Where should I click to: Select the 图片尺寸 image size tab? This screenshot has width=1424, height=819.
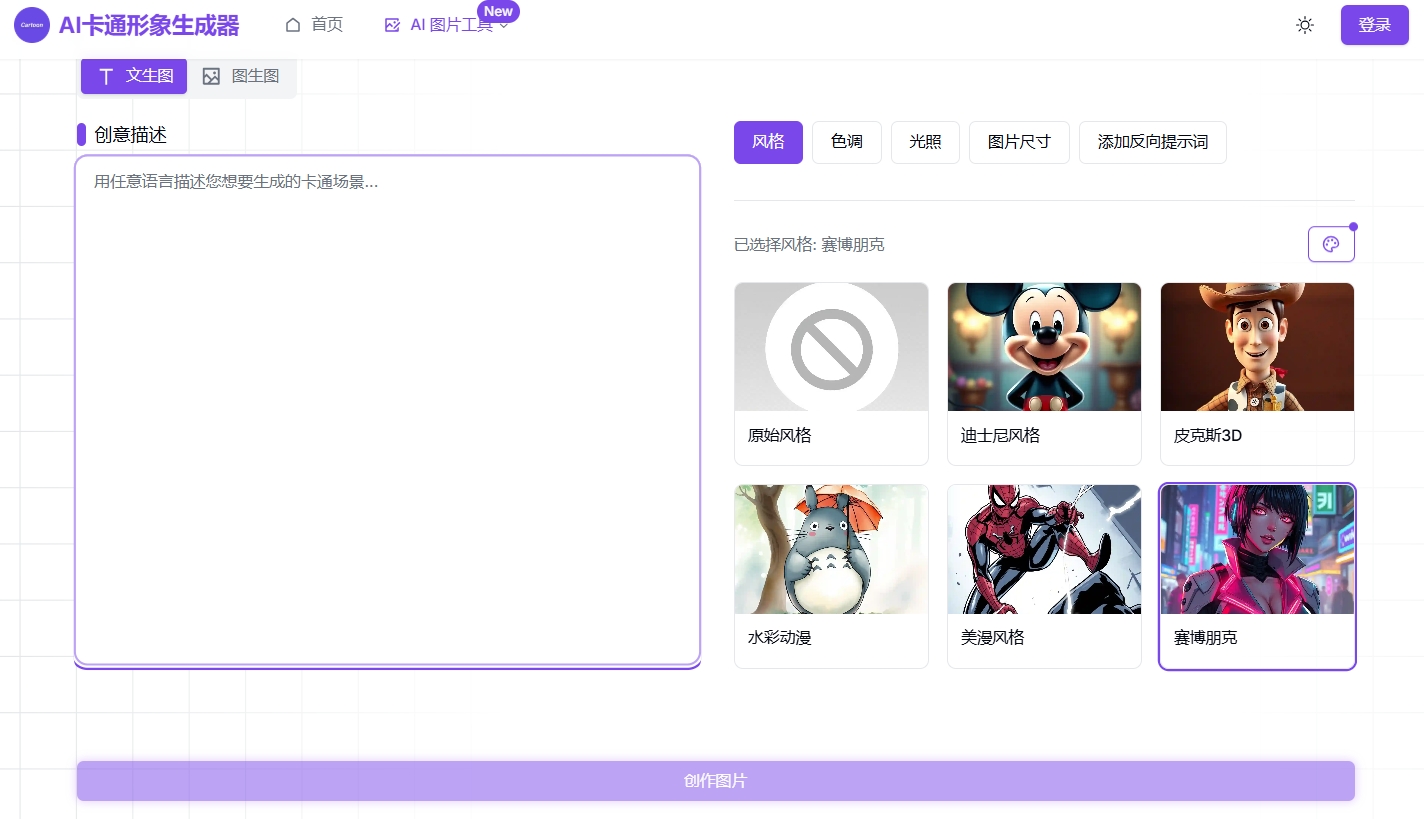[x=1019, y=142]
